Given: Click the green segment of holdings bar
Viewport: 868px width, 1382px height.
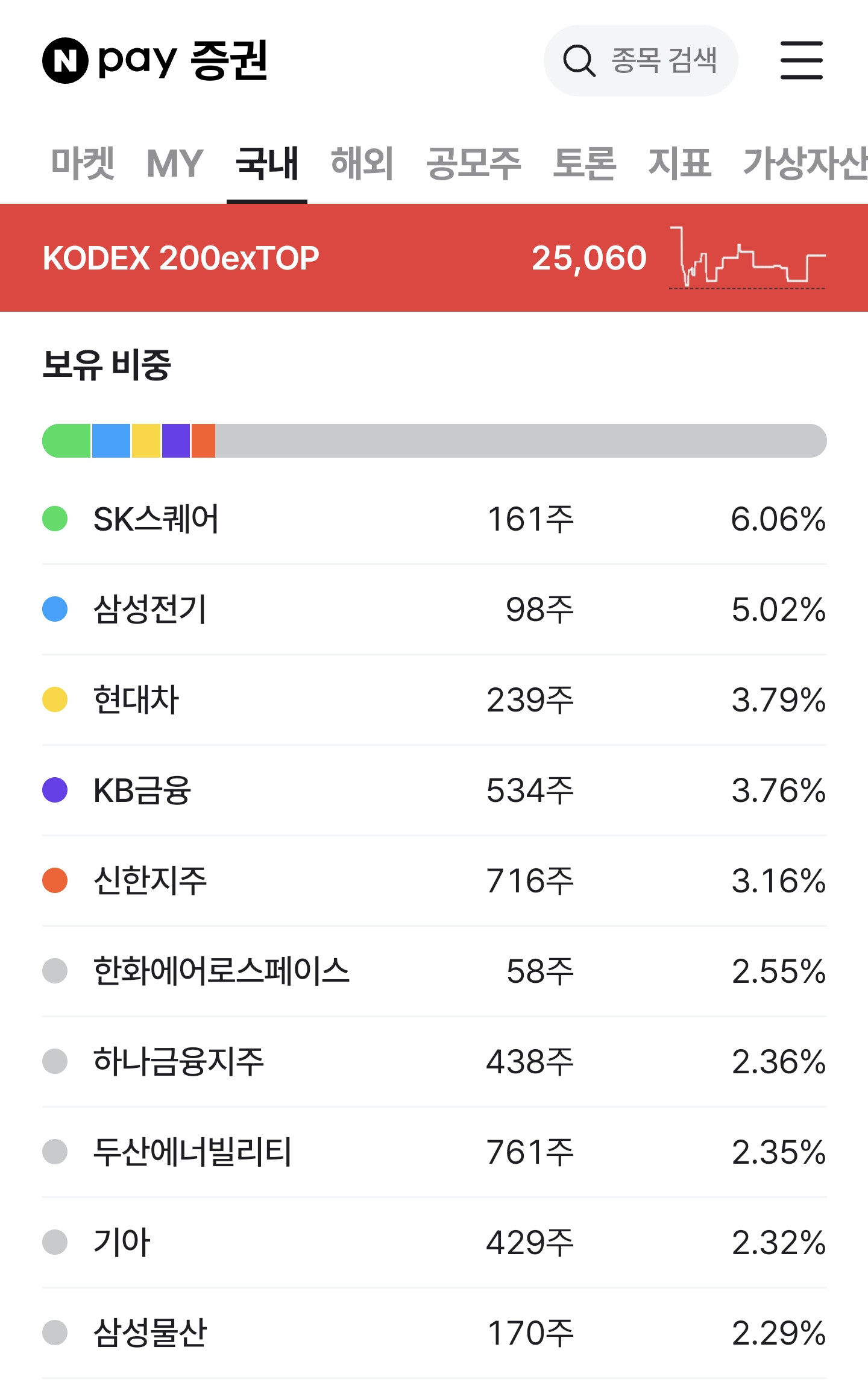Looking at the screenshot, I should [66, 441].
